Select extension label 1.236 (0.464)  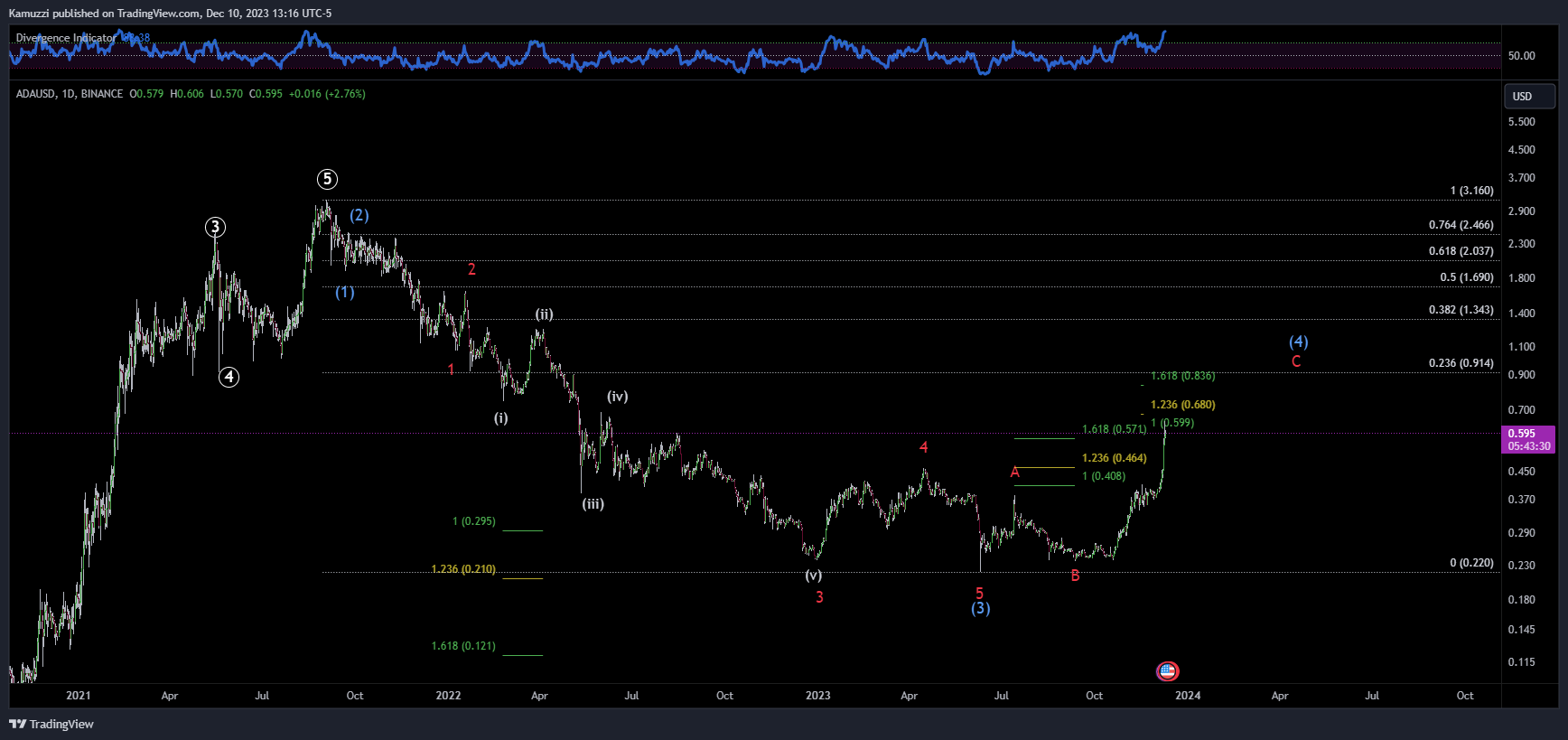pos(1114,458)
